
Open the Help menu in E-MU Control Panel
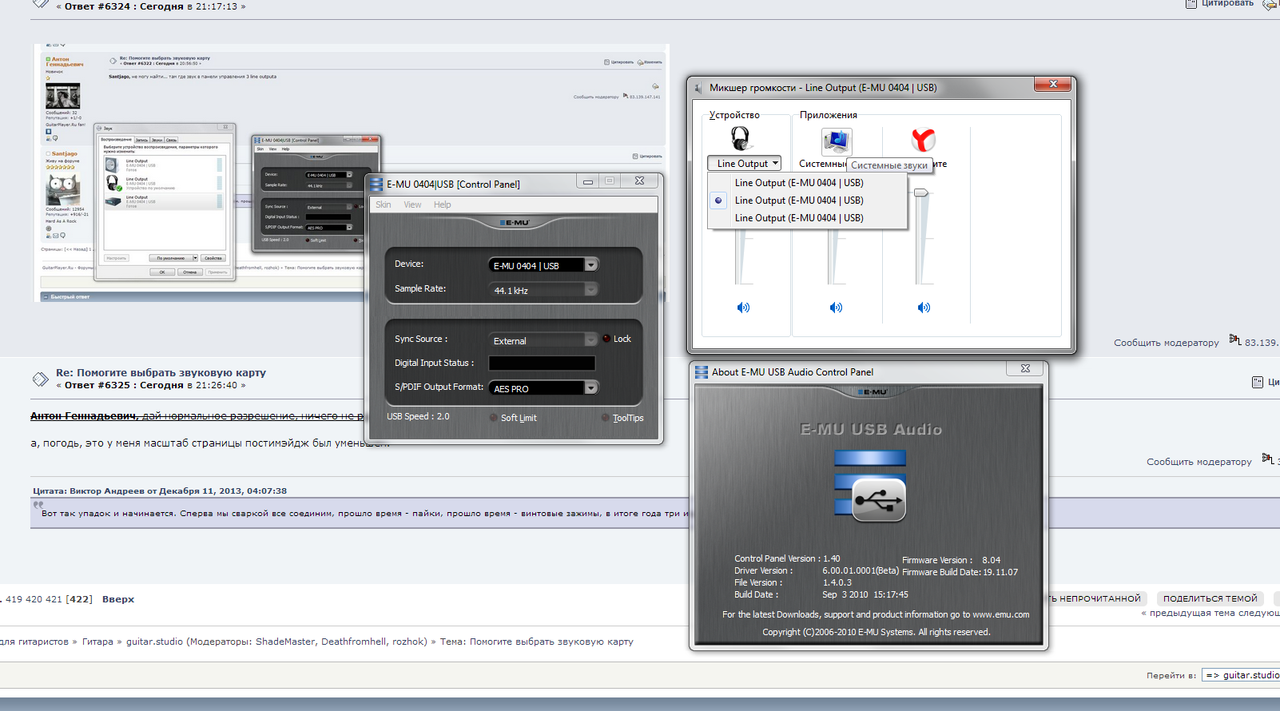442,204
